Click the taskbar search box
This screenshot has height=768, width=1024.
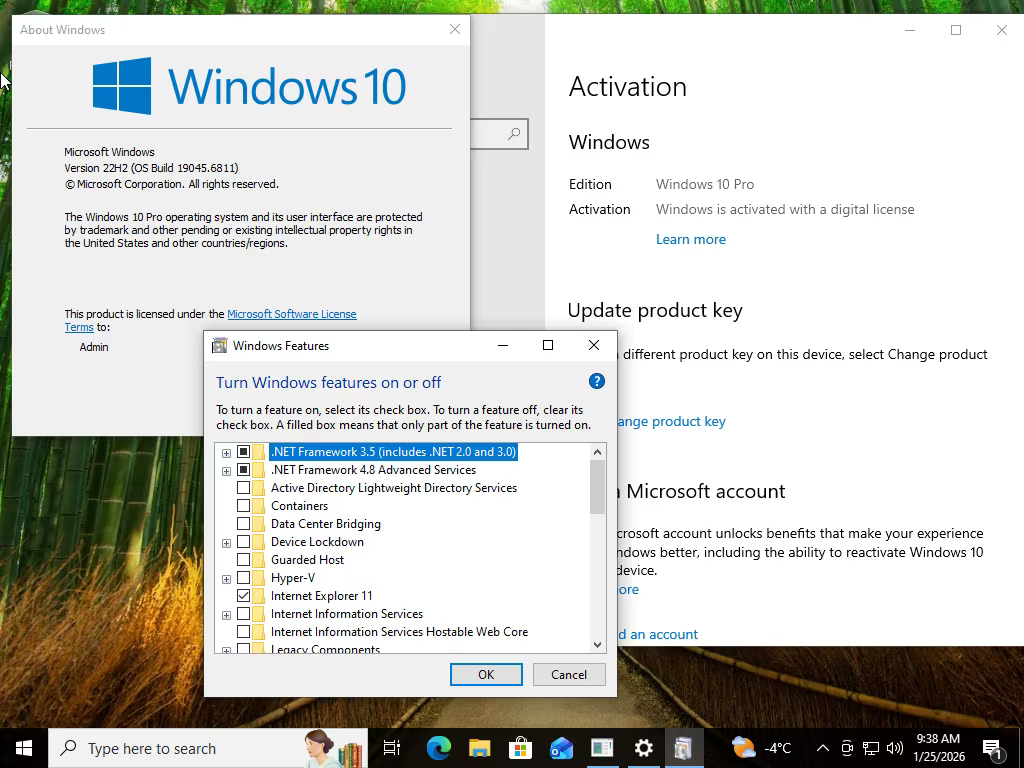point(208,748)
